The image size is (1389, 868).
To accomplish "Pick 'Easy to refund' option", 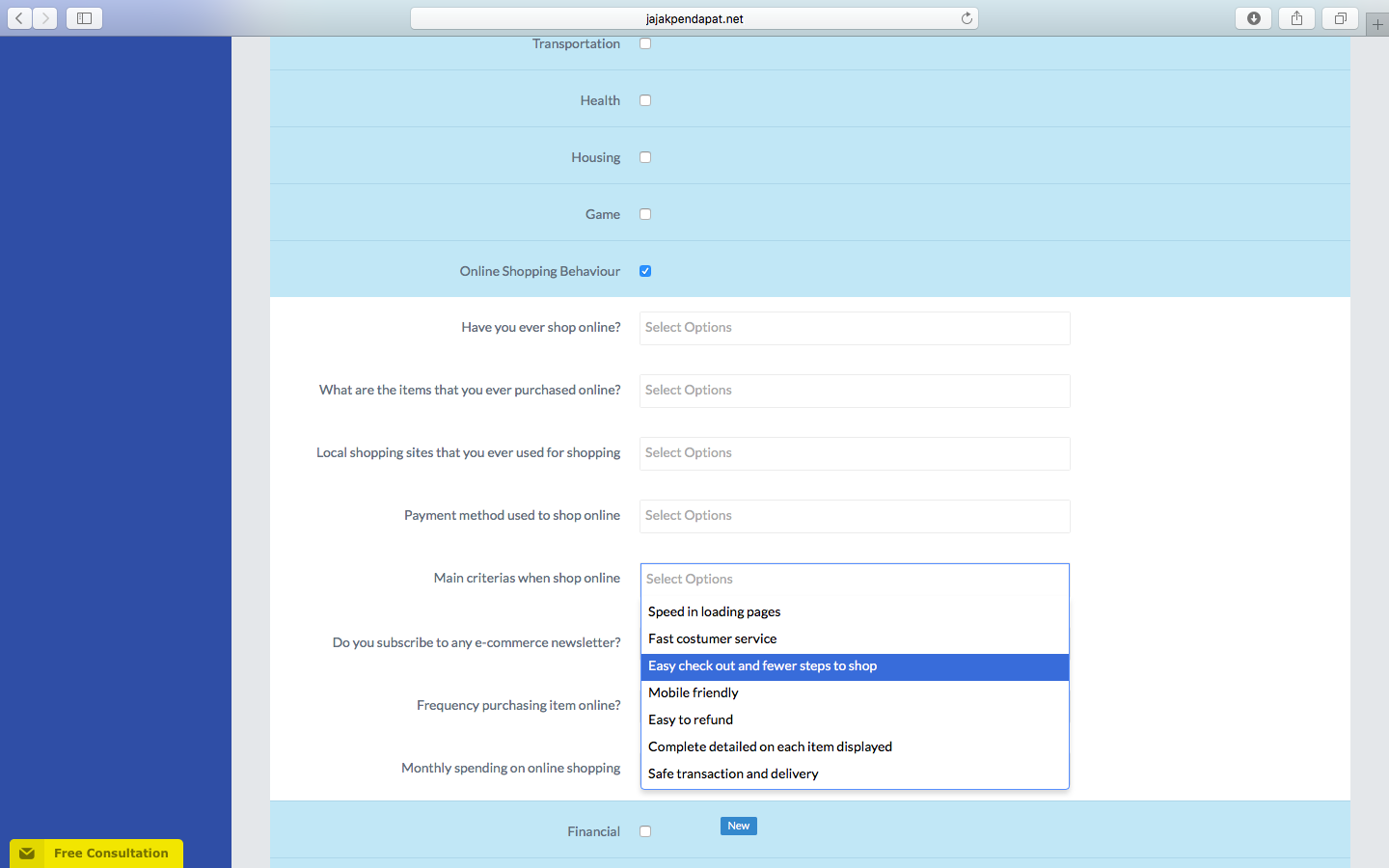I will [x=855, y=719].
